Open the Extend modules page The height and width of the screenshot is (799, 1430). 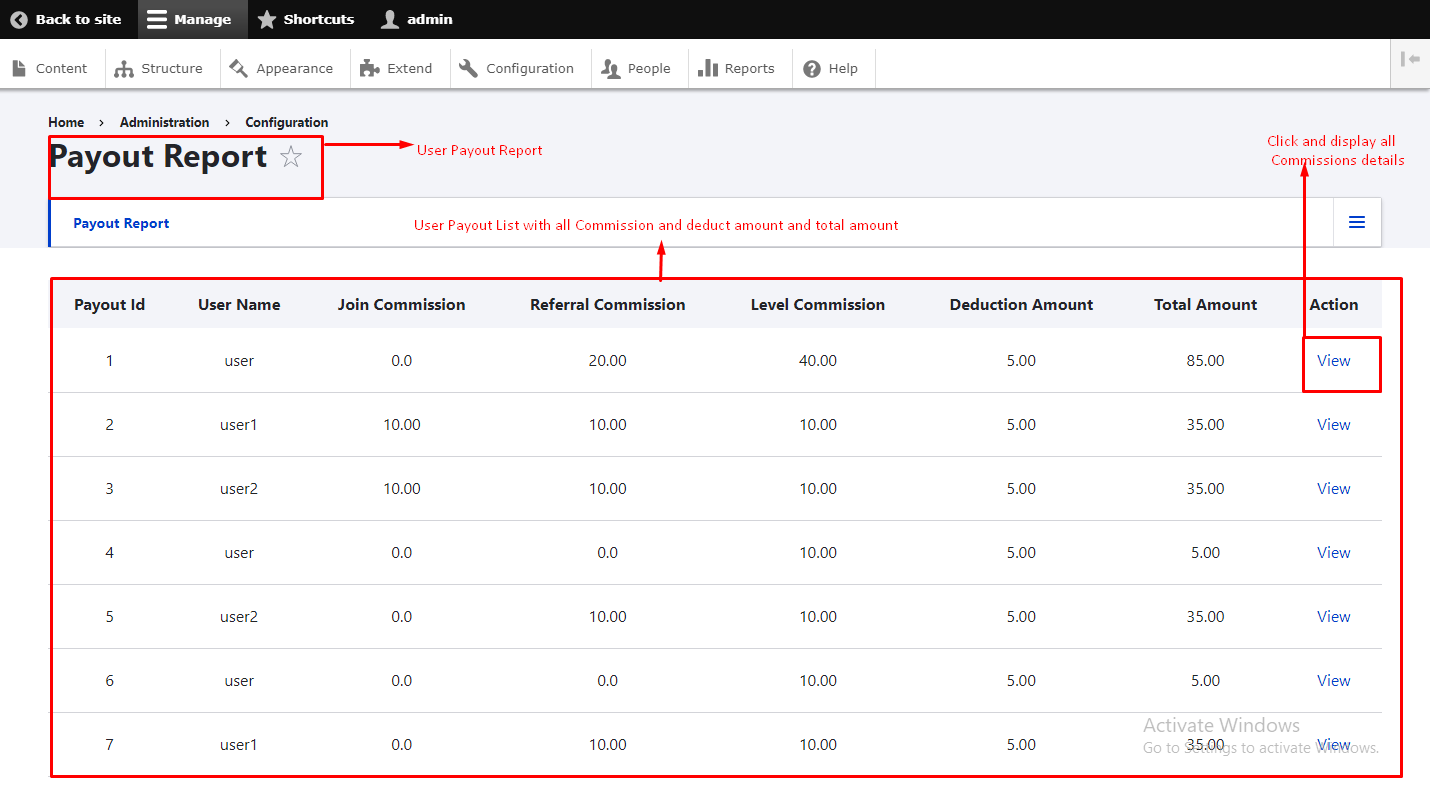click(x=397, y=68)
